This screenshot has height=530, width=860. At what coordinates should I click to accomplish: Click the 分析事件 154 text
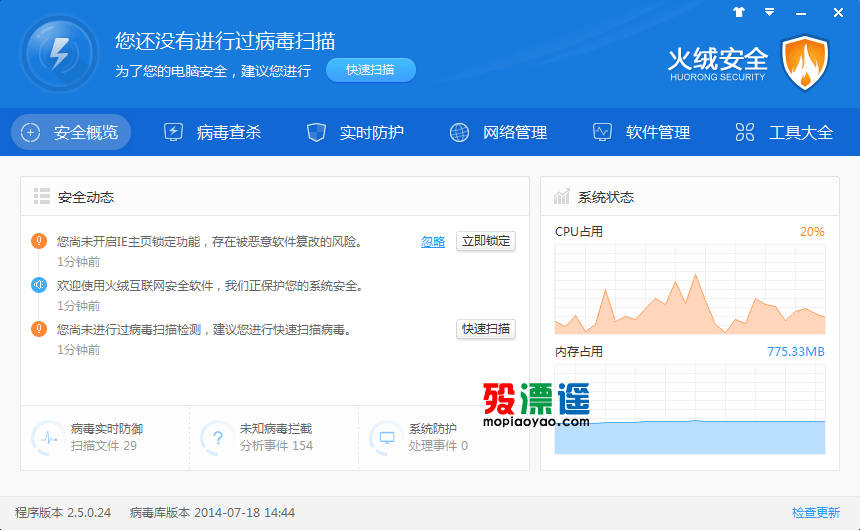tap(276, 446)
